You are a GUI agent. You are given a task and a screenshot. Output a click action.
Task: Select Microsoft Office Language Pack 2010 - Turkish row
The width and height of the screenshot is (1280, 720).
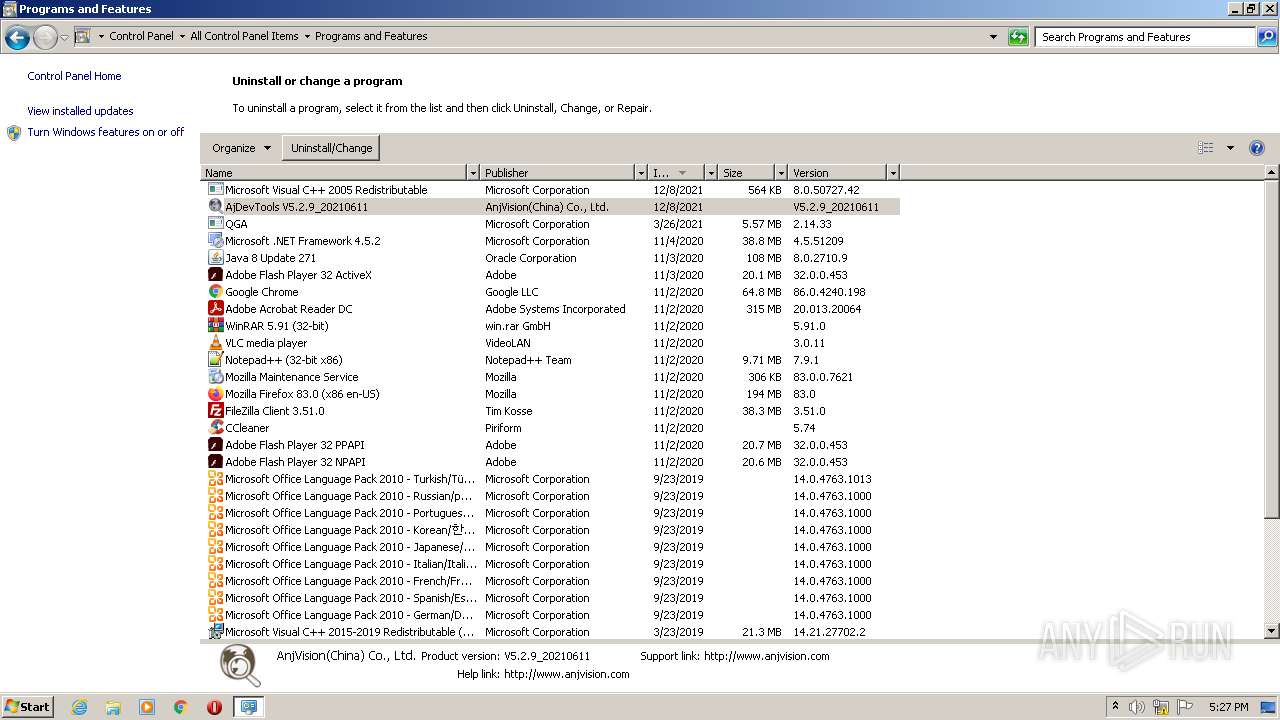click(549, 479)
